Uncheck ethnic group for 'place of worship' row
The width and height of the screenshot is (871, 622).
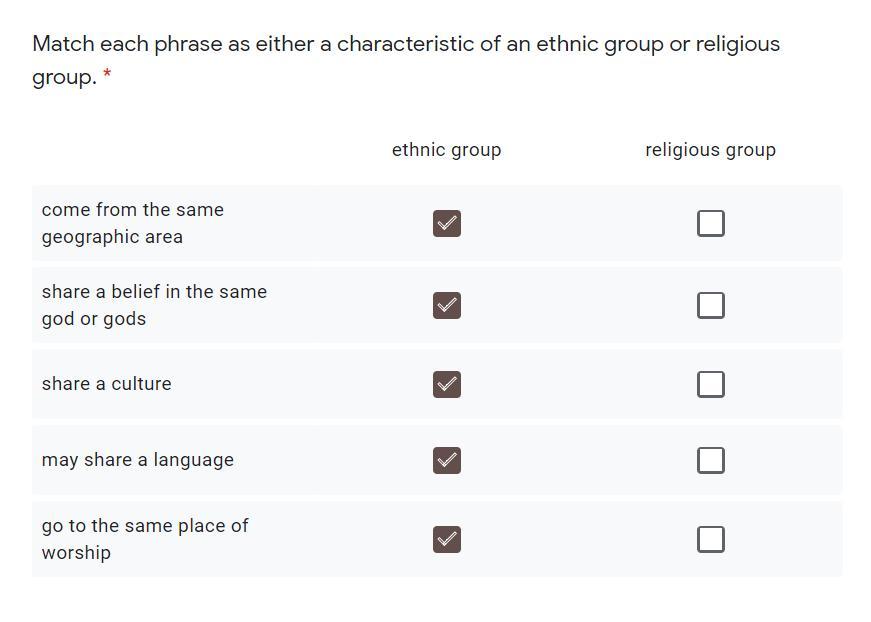pyautogui.click(x=447, y=539)
